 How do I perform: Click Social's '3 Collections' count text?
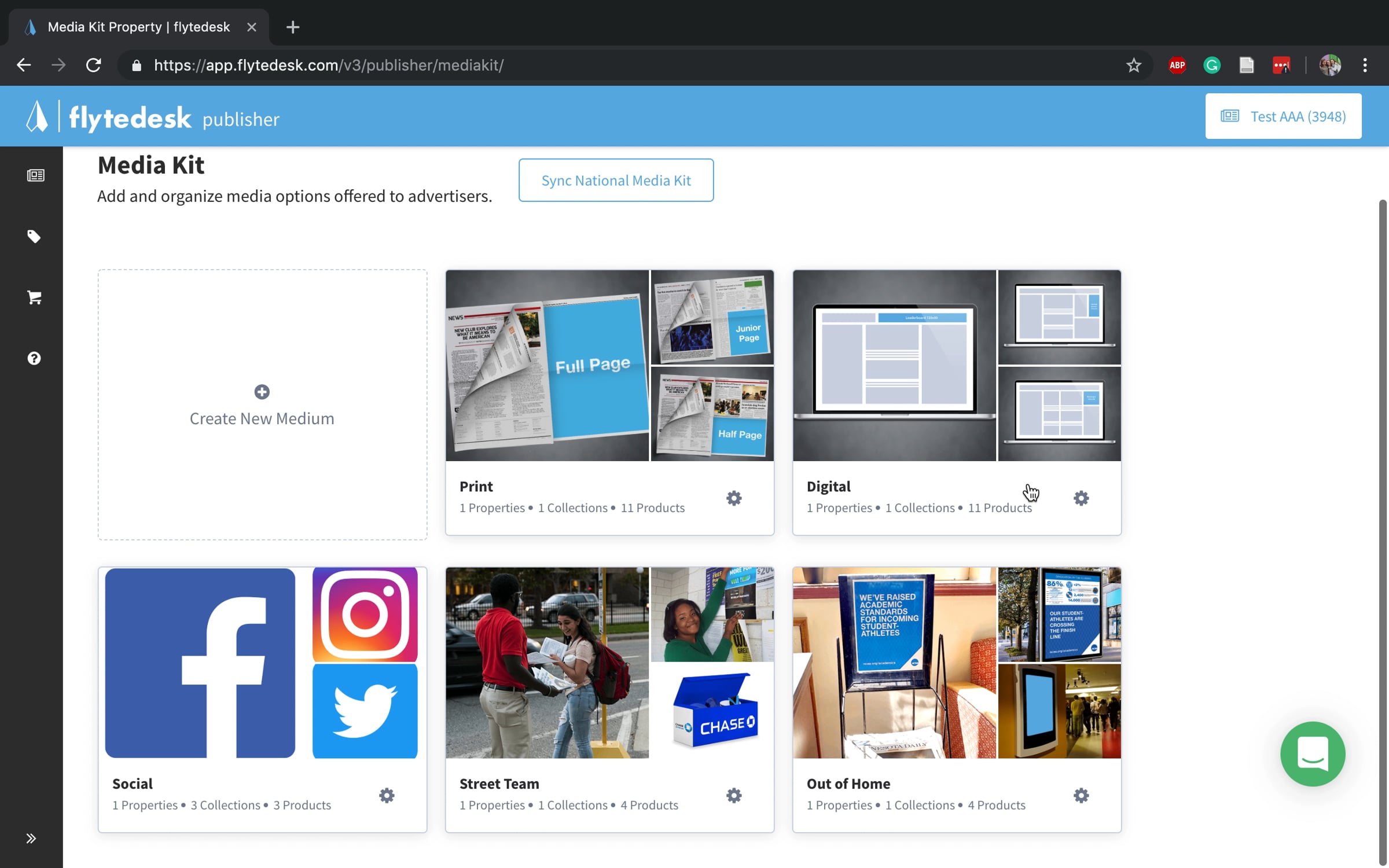coord(225,806)
